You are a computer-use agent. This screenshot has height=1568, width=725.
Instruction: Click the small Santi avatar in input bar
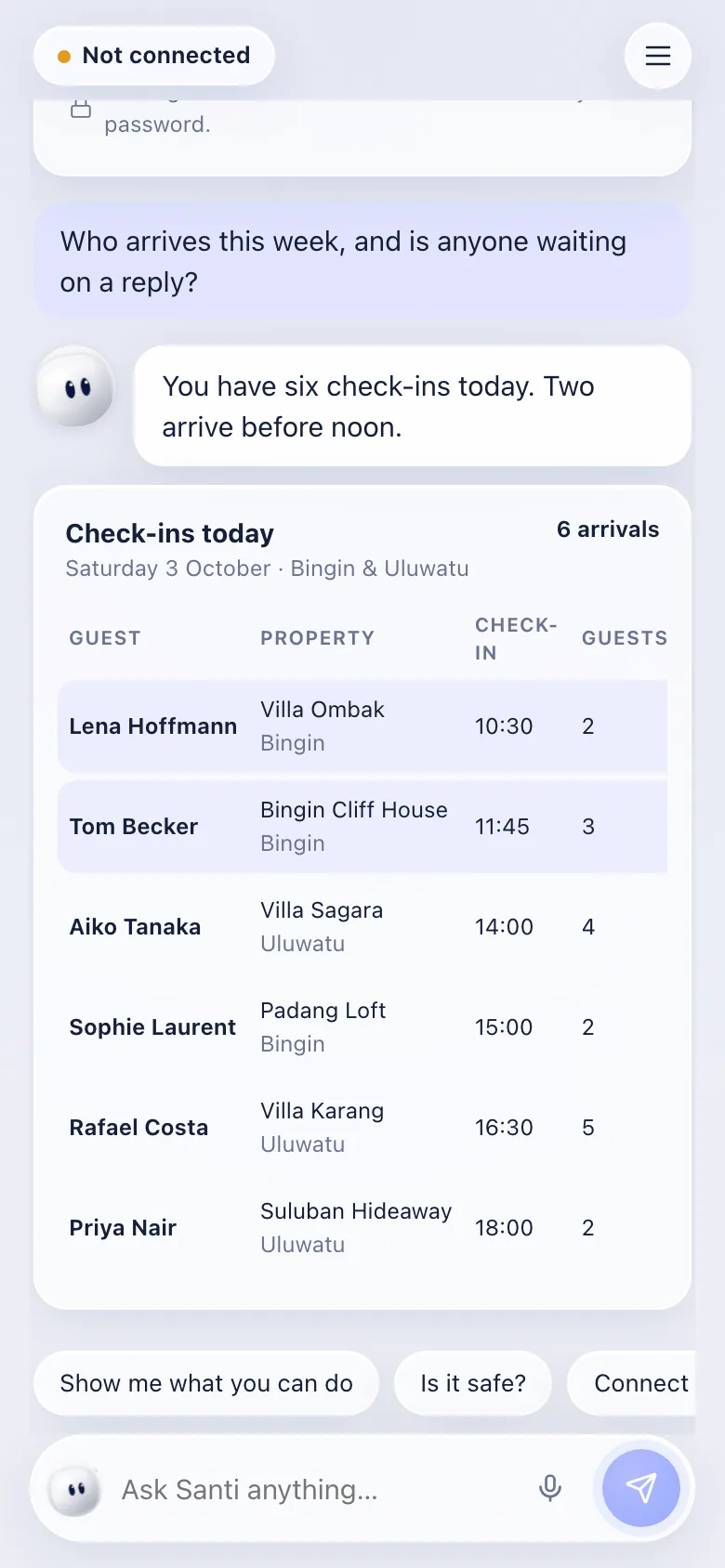pos(75,1490)
